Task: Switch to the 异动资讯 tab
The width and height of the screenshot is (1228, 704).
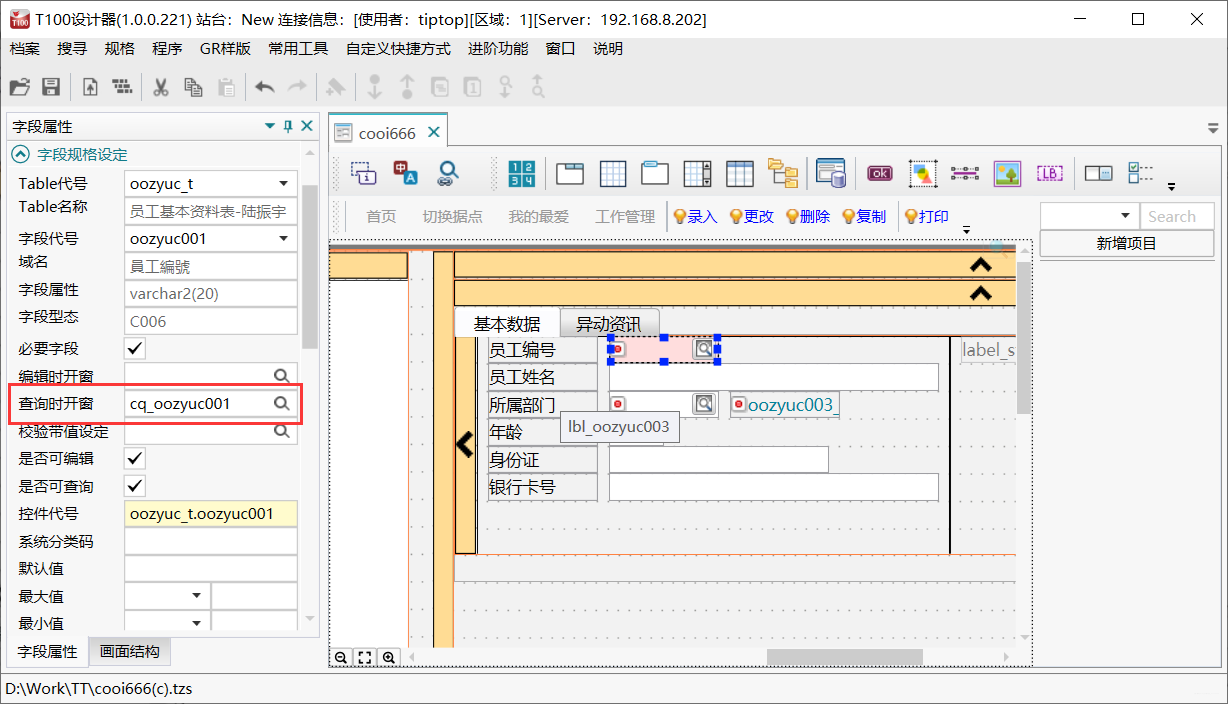Action: coord(608,324)
